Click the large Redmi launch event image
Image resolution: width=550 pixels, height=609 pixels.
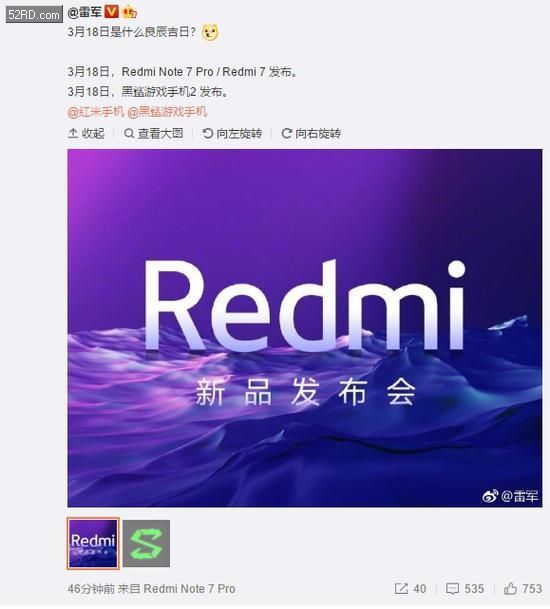[305, 328]
